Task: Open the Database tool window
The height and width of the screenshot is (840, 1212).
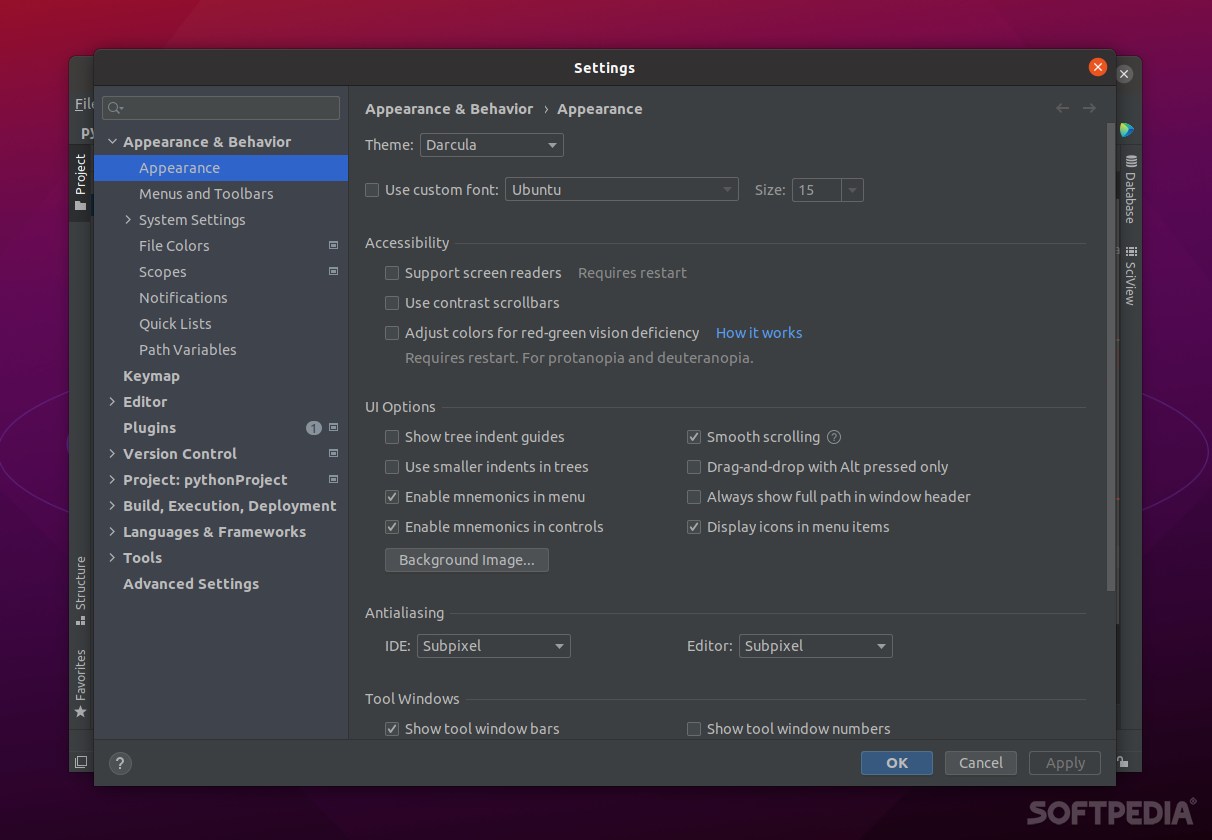Action: (1129, 189)
